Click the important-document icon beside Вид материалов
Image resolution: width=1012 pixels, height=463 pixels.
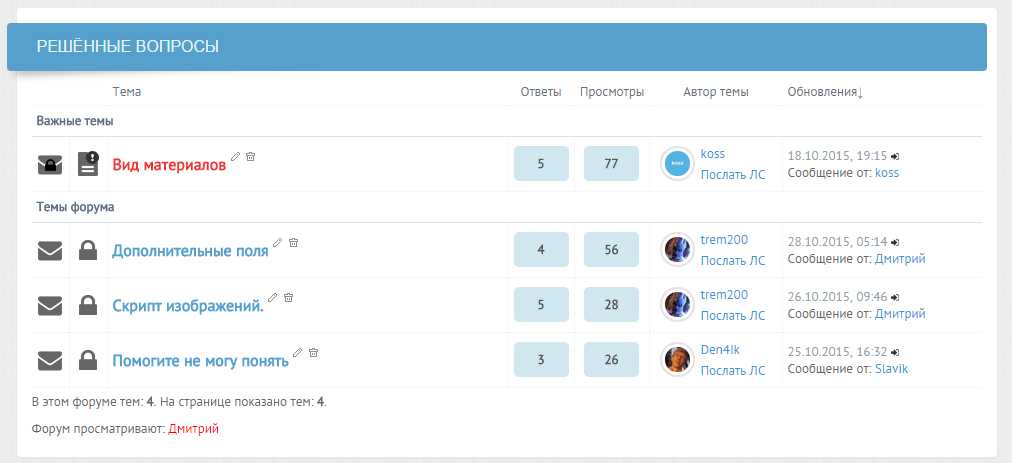coord(88,164)
